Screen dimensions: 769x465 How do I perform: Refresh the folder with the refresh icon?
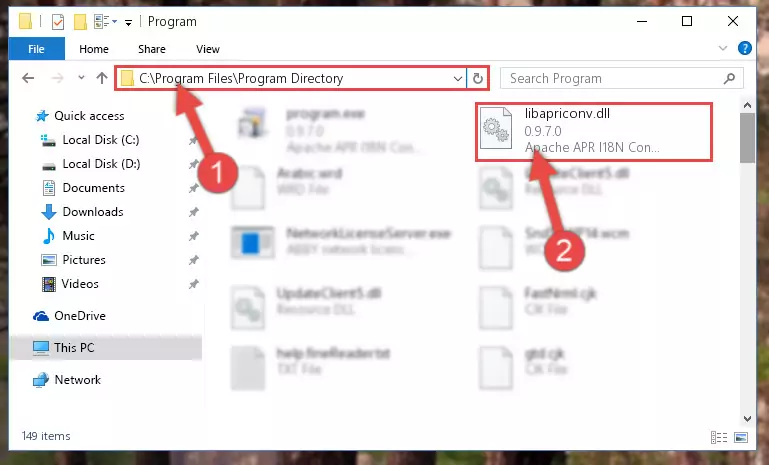478,78
